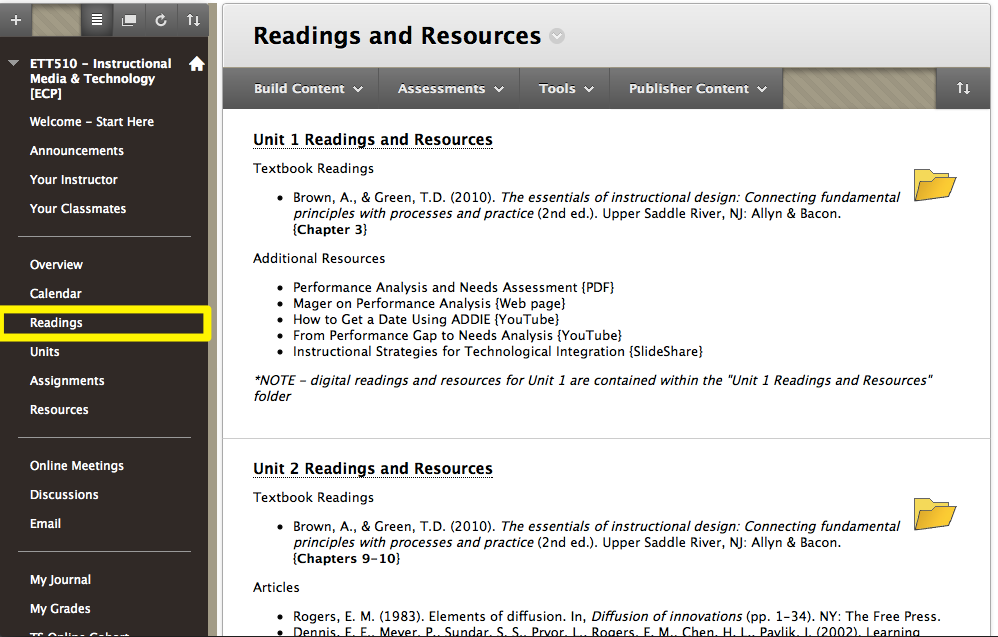Click Performance Analysis and Needs Assessment {PDF} text

click(453, 288)
